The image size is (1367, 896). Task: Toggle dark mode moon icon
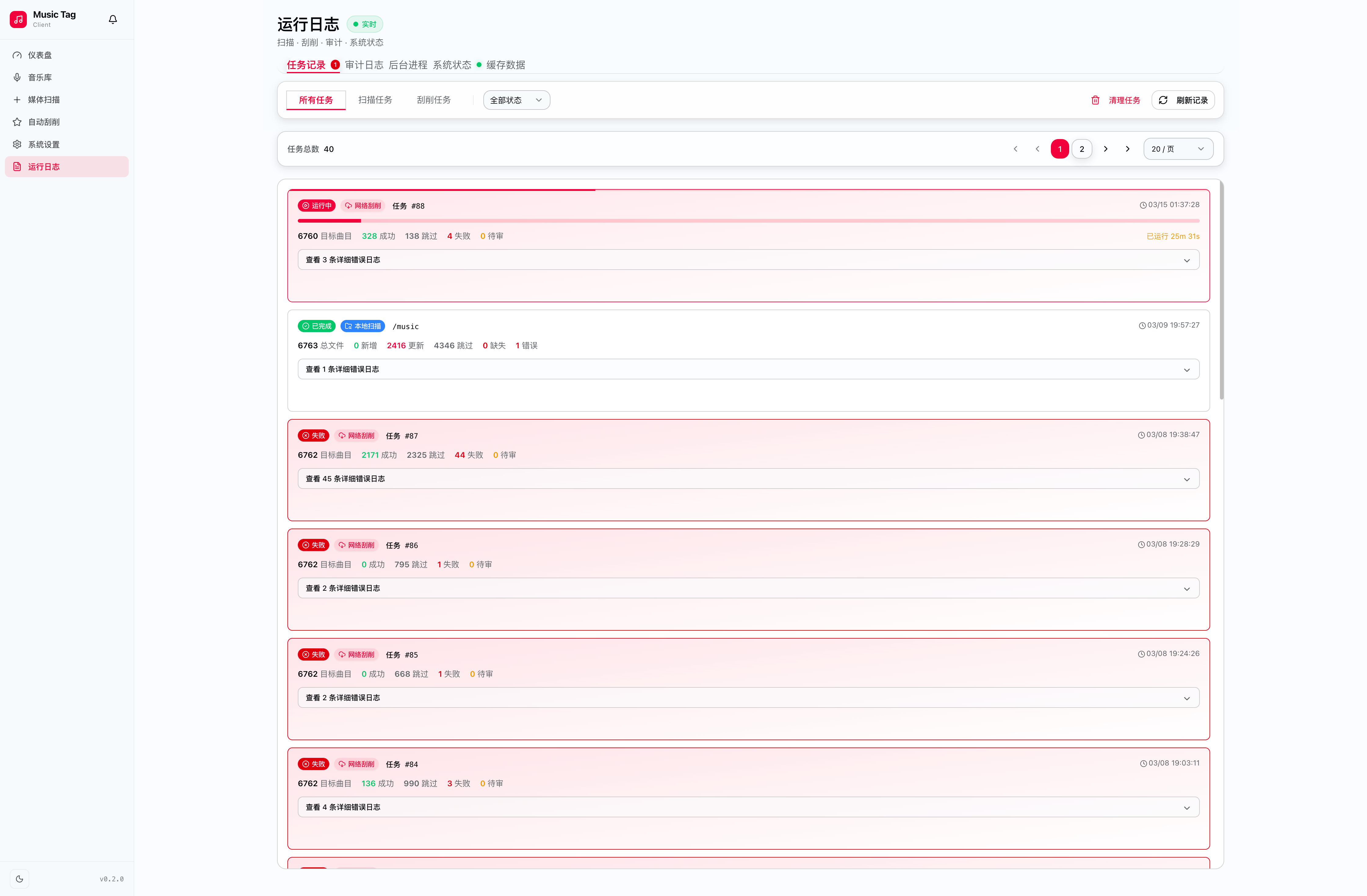tap(20, 879)
